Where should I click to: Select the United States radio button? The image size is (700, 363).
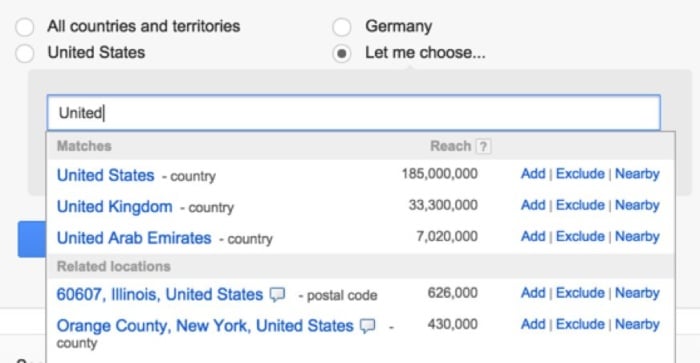point(25,54)
